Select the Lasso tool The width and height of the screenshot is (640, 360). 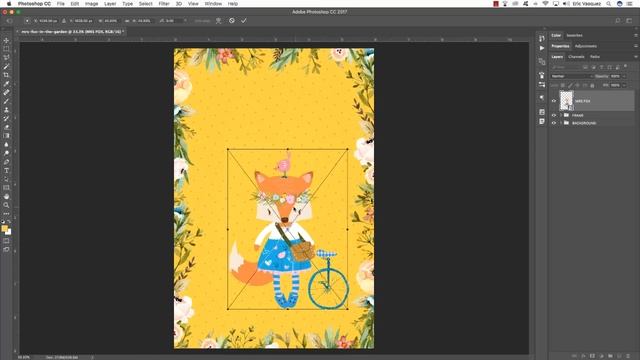(x=6, y=58)
